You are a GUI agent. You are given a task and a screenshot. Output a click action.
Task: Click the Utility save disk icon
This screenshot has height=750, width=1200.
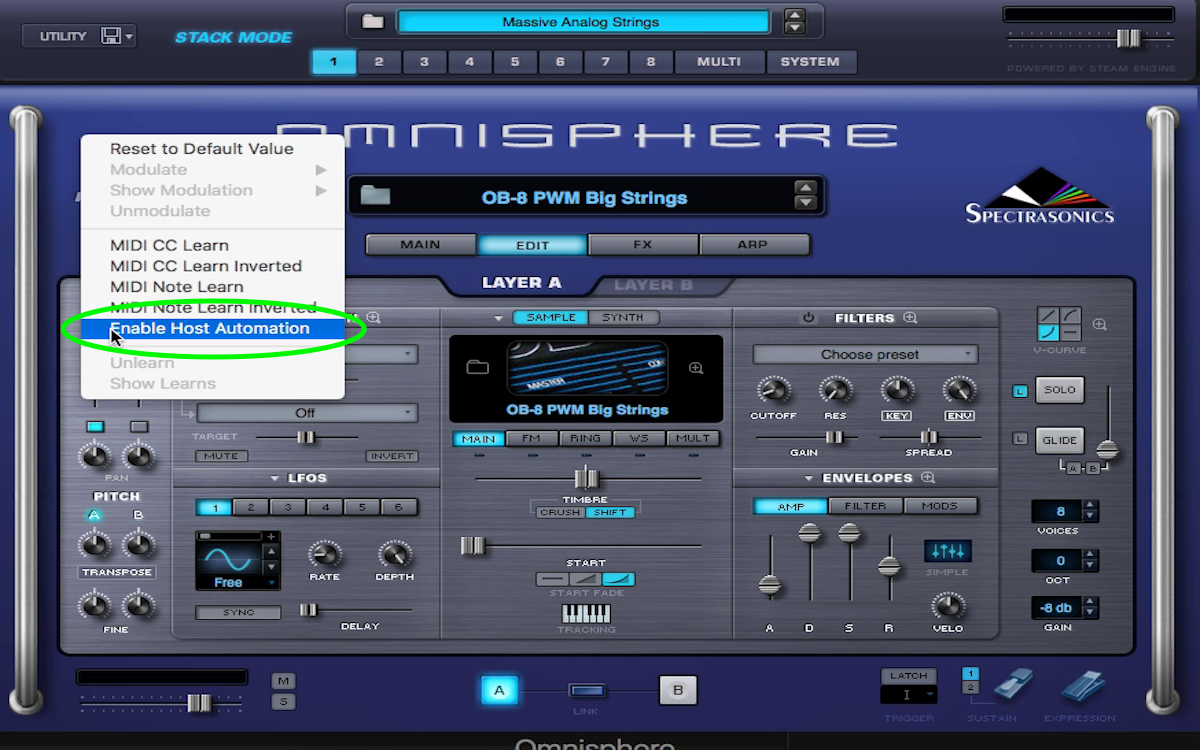point(111,36)
